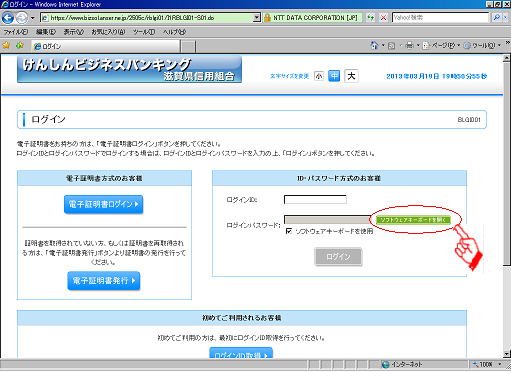Viewport: 511px width, 372px height.
Task: Toggle the ソフトウェアキーボードを使用 checkbox
Action: [x=289, y=231]
